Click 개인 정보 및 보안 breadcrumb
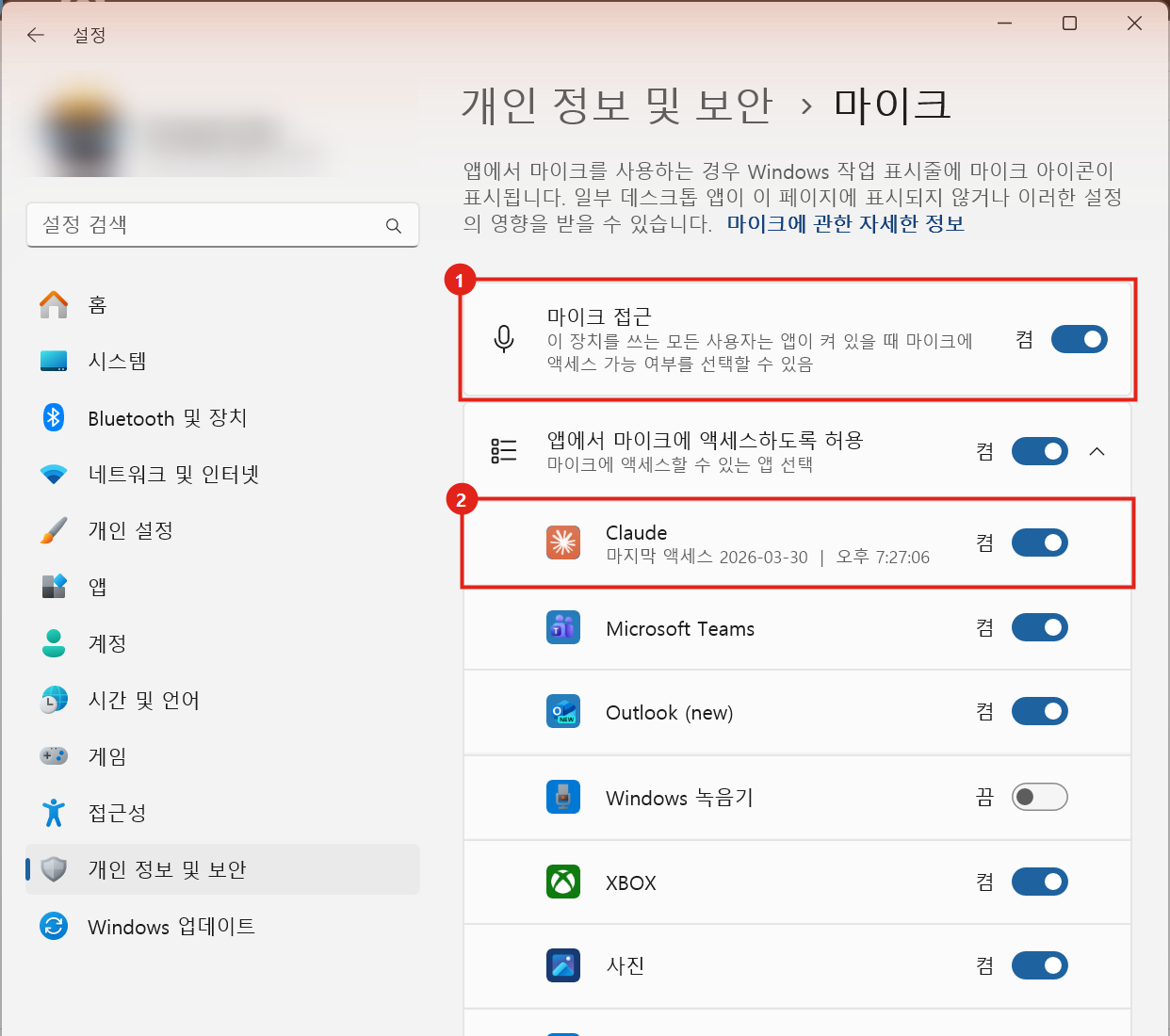Image resolution: width=1170 pixels, height=1036 pixels. point(617,105)
